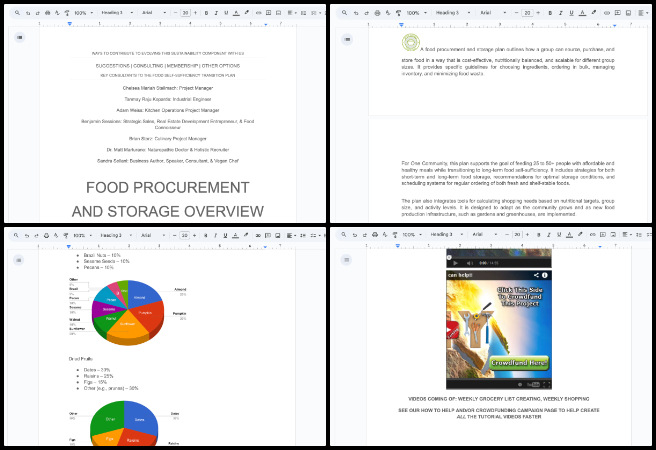656x450 pixels.
Task: Insert link in plan description document
Action: tap(606, 13)
